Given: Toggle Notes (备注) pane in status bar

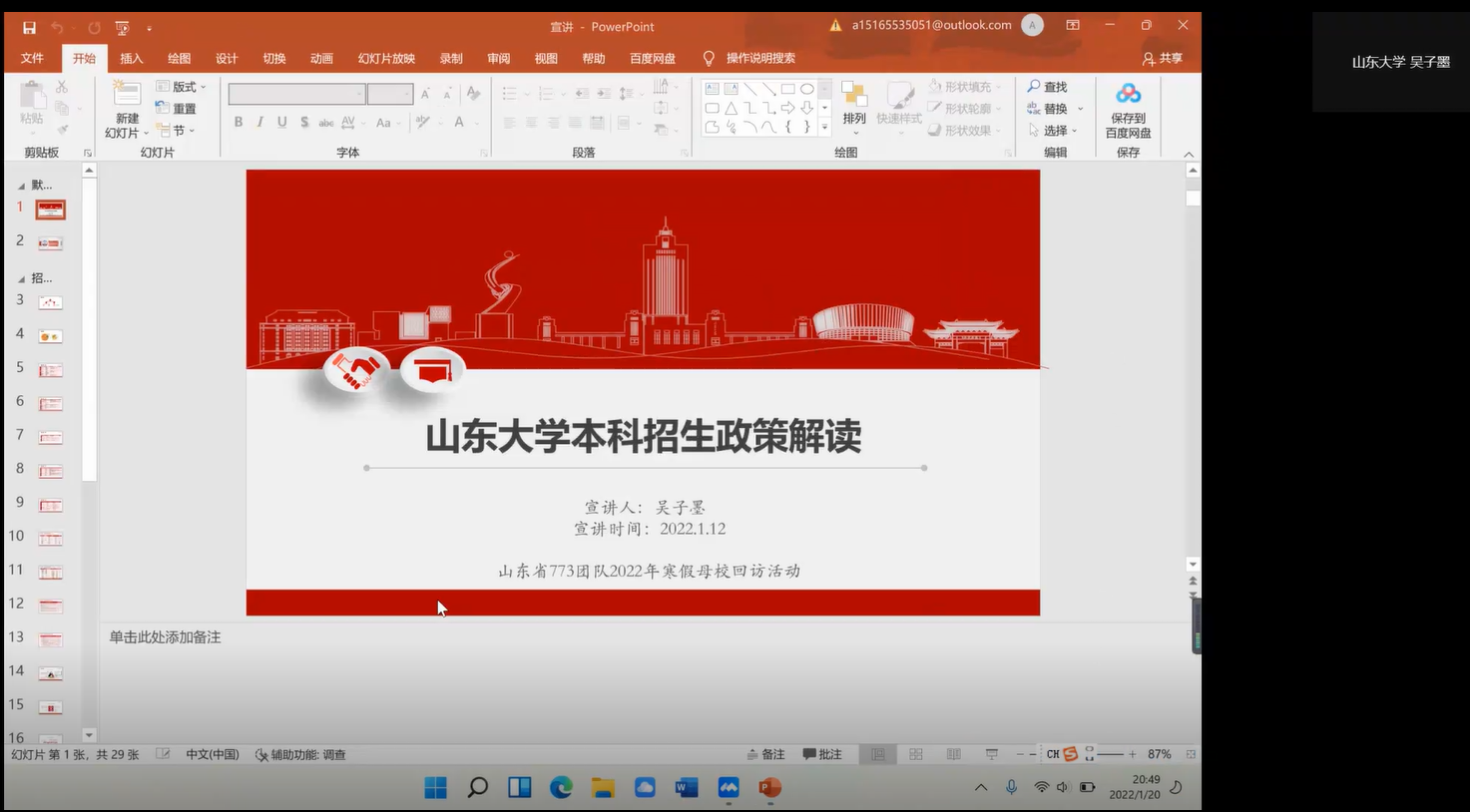Looking at the screenshot, I should (766, 754).
